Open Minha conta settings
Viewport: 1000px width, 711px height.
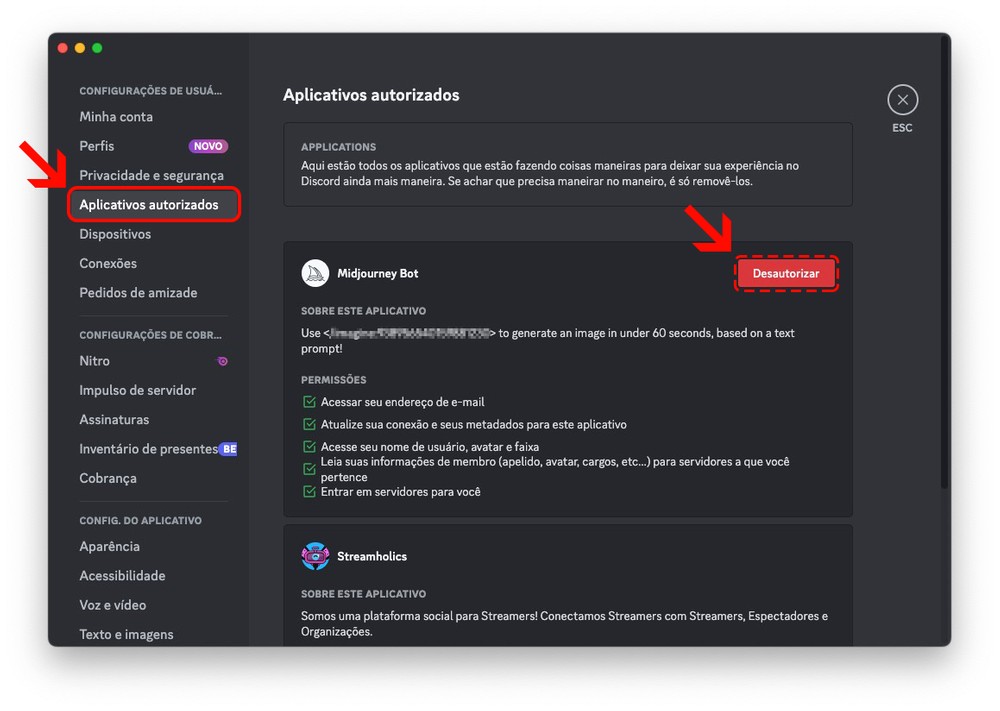116,117
